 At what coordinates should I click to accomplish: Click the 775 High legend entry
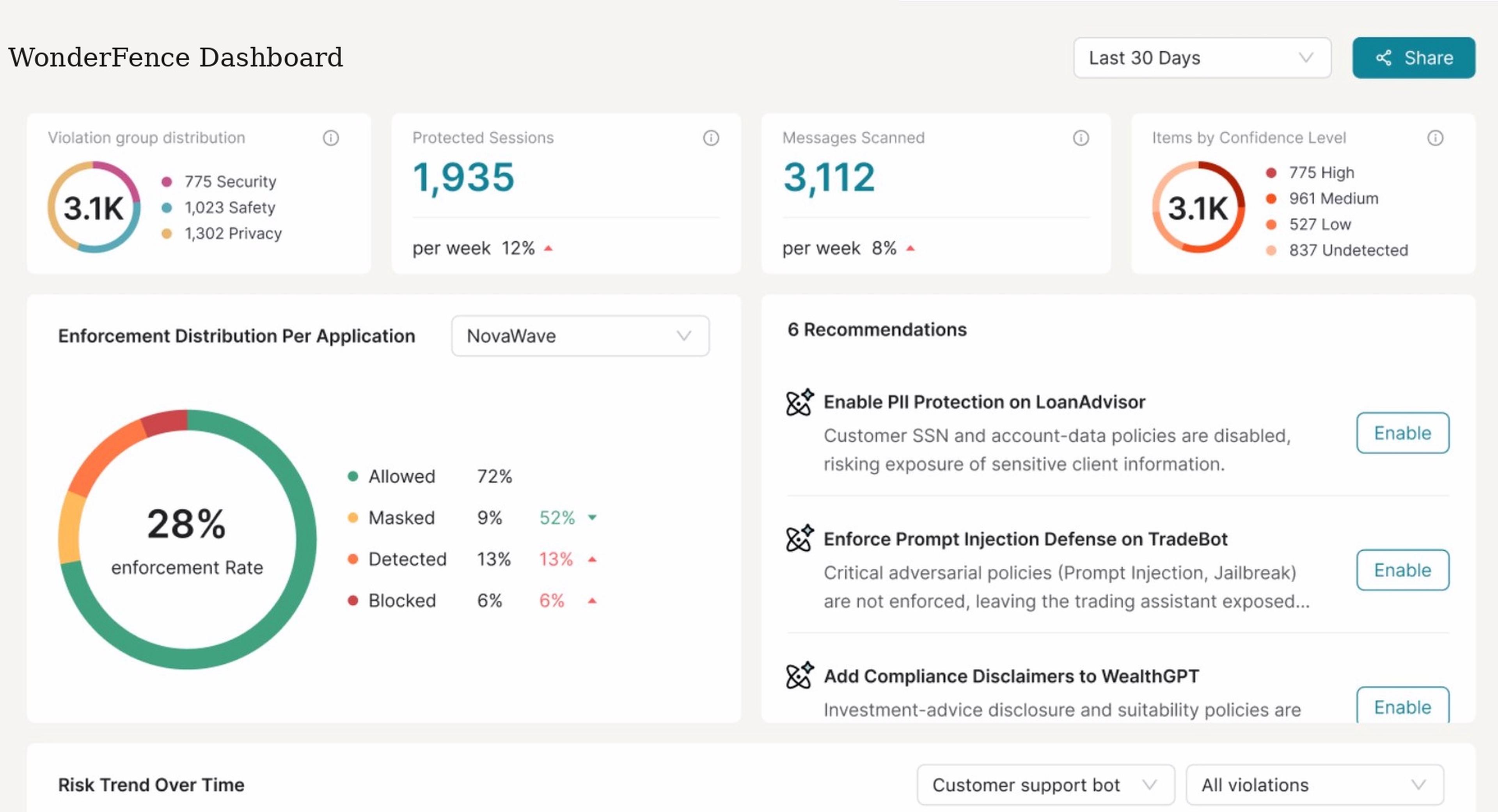tap(1322, 173)
